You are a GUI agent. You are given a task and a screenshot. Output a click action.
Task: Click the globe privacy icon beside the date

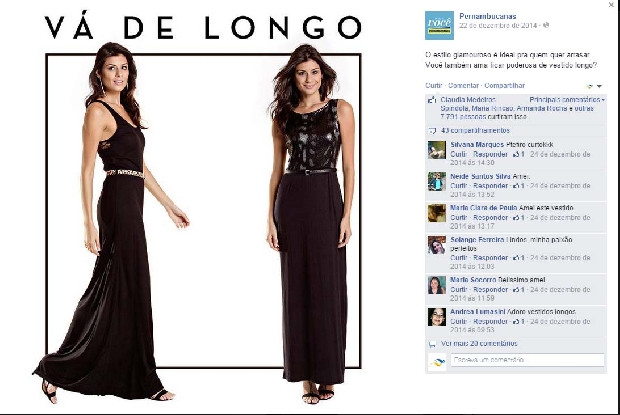coord(546,25)
